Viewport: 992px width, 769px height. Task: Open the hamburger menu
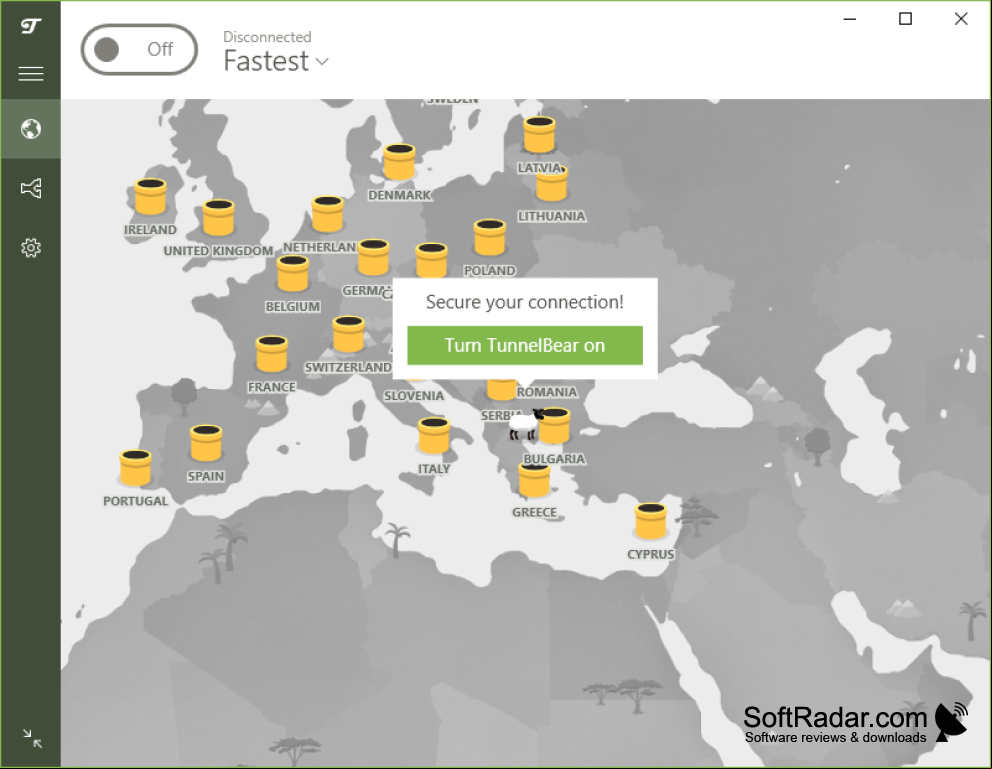pos(30,74)
